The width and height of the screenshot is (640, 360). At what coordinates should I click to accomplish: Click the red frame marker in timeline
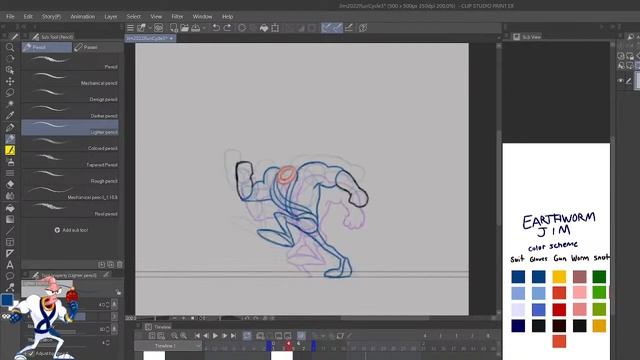point(289,346)
